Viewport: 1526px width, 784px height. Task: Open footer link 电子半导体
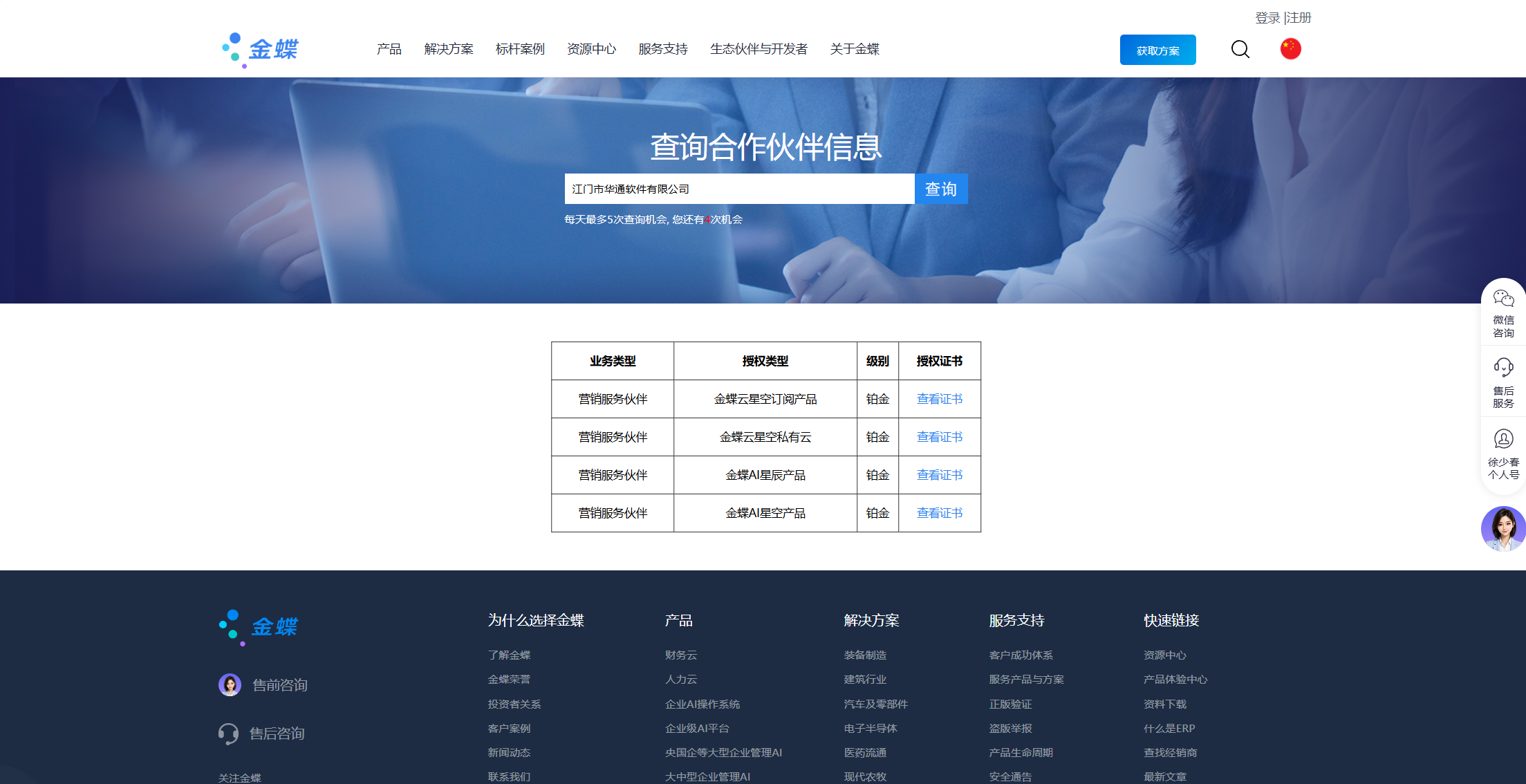click(871, 728)
